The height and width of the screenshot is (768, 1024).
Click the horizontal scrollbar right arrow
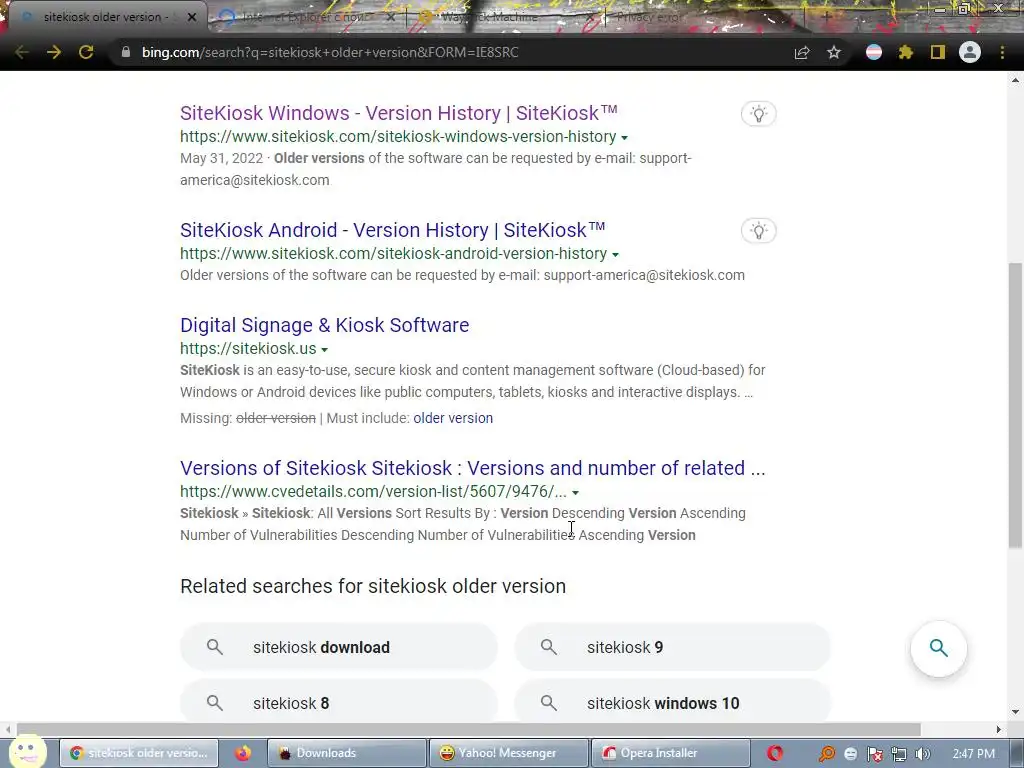click(x=999, y=729)
